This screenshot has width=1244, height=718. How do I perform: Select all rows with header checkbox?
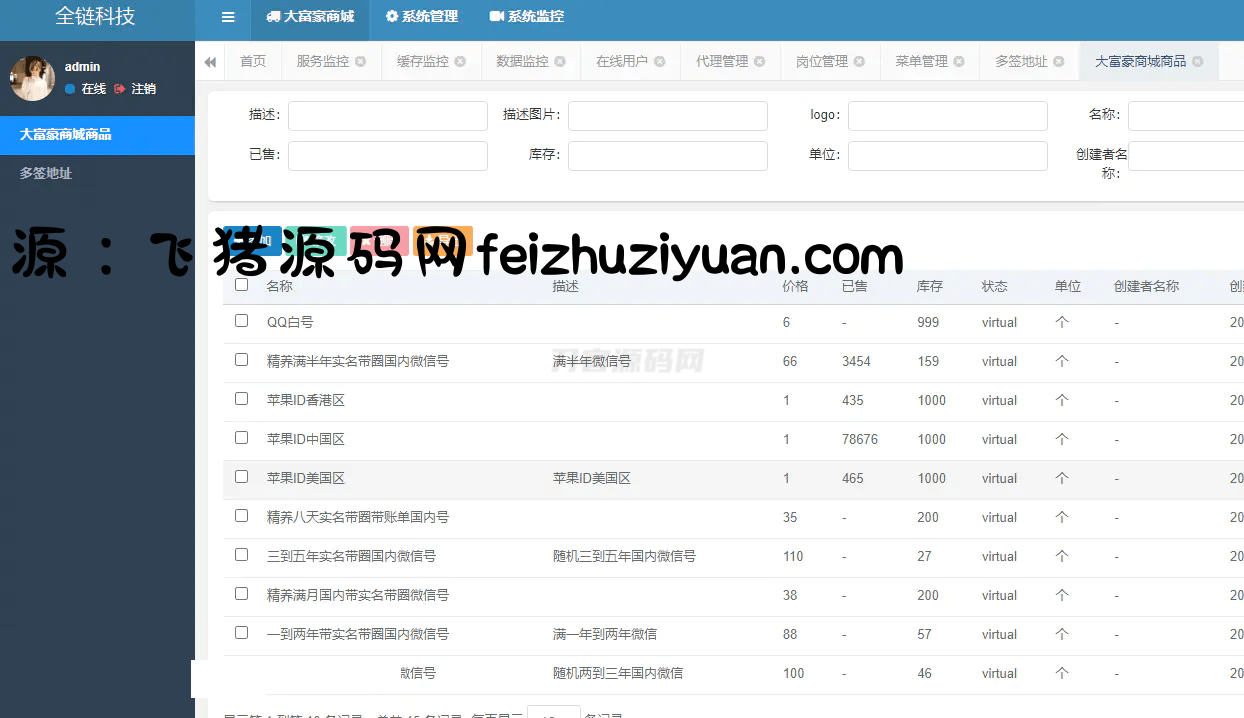[x=241, y=285]
